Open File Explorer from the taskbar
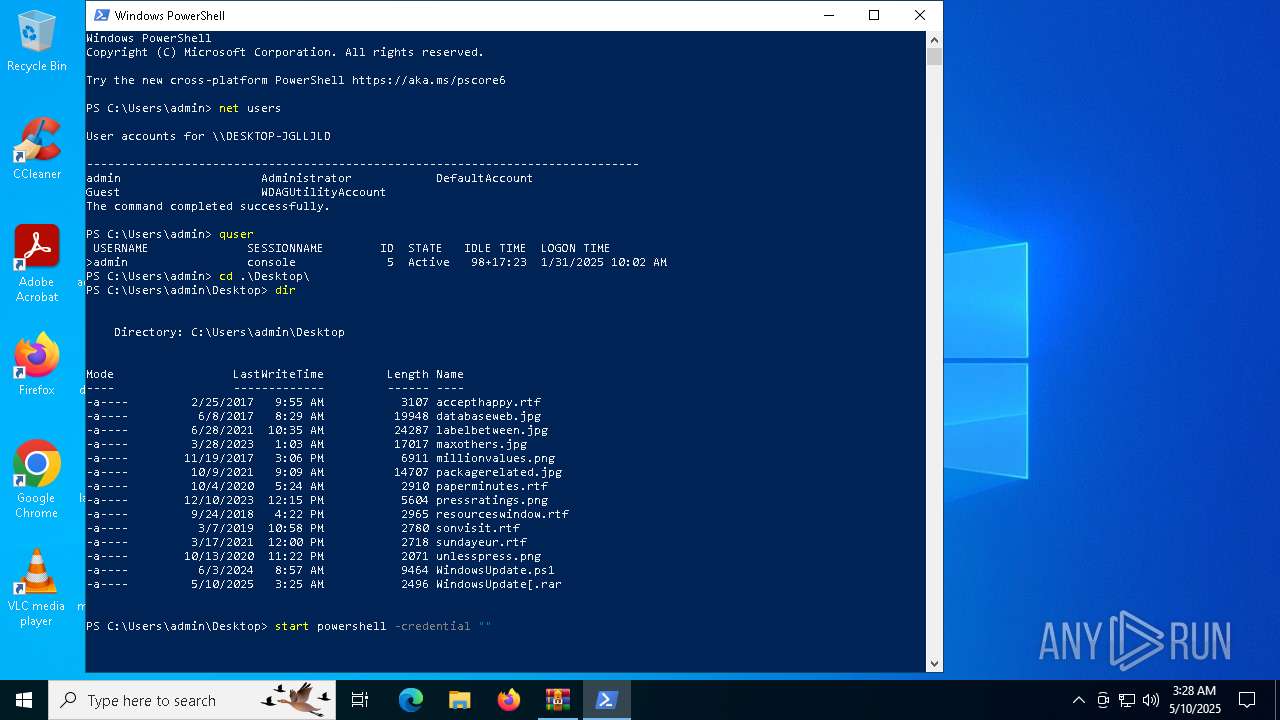The image size is (1280, 720). 460,700
